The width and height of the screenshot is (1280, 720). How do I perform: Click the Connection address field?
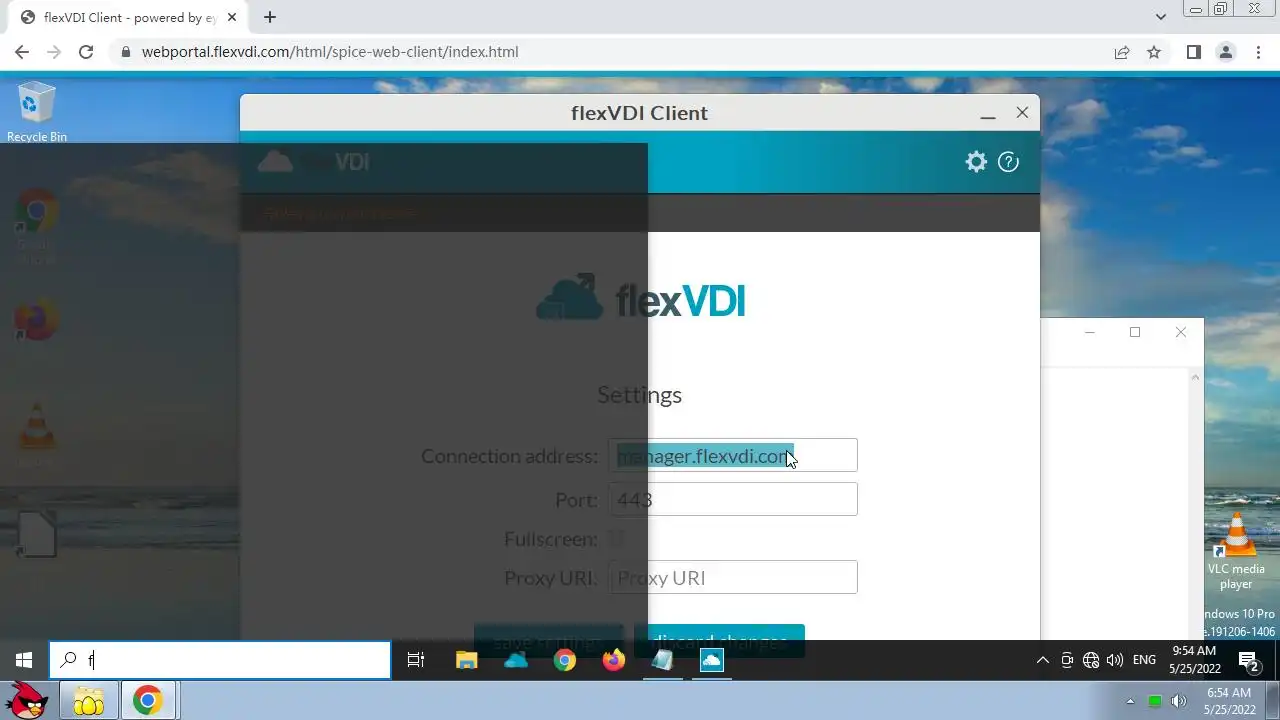tap(733, 455)
